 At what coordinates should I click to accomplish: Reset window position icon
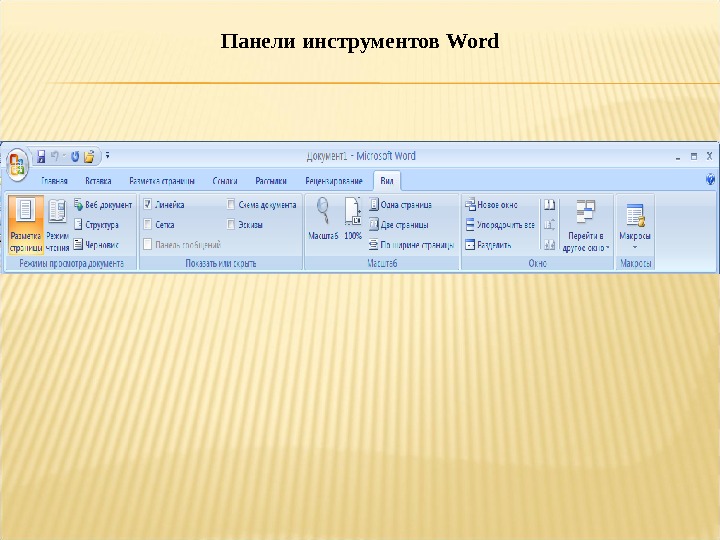click(549, 245)
